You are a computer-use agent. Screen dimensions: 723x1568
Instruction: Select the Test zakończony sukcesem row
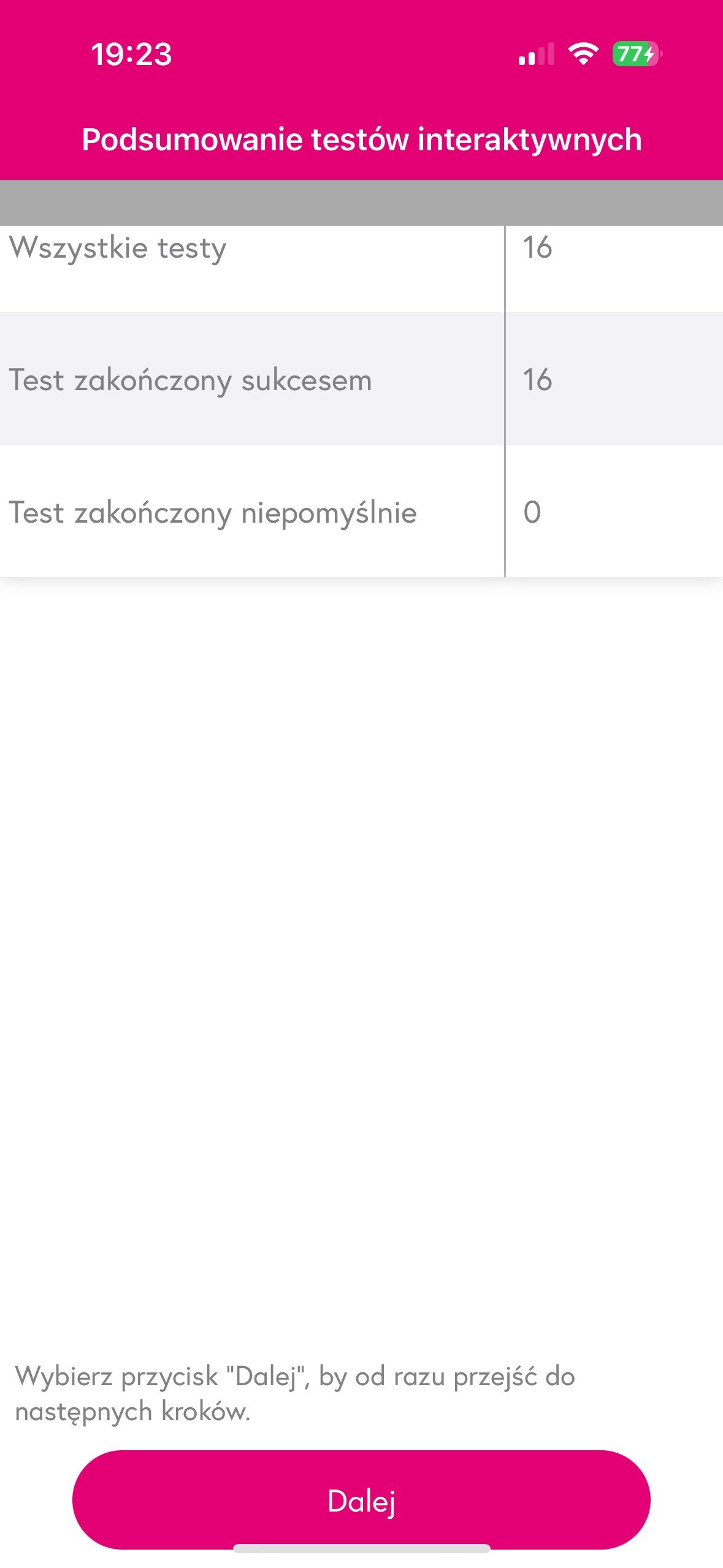point(361,379)
